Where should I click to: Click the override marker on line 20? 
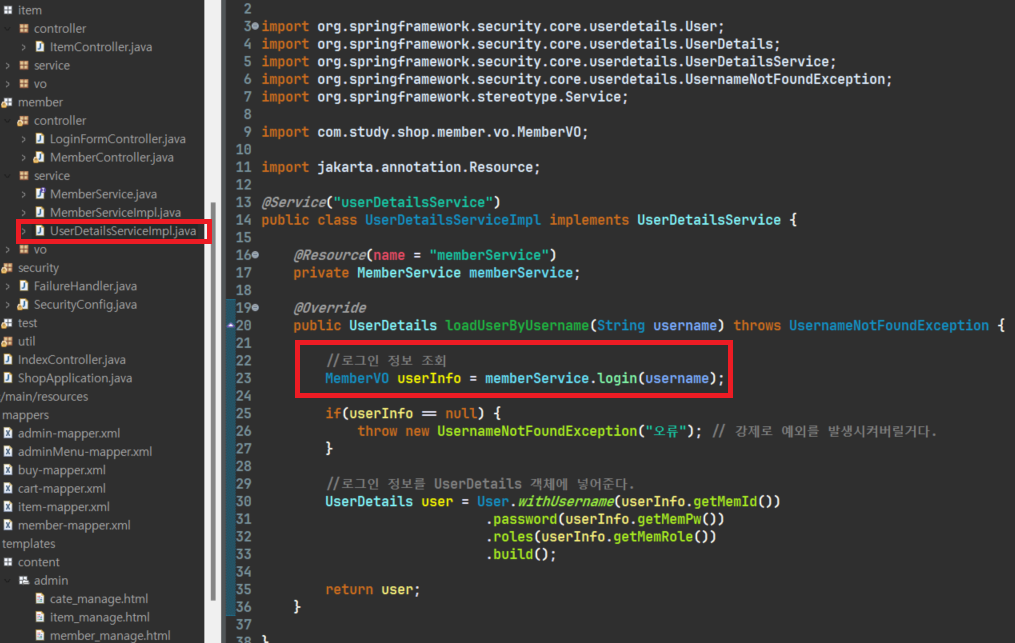[231, 326]
